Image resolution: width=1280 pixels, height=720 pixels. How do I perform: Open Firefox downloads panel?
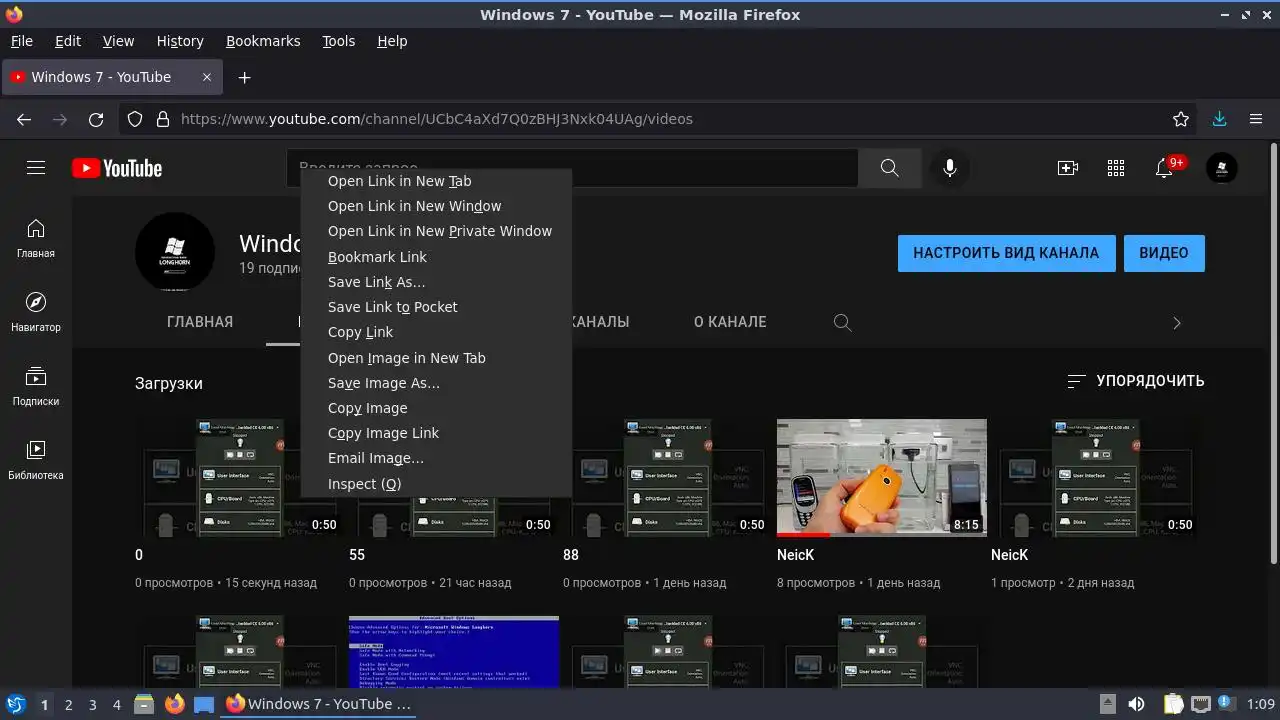point(1219,119)
